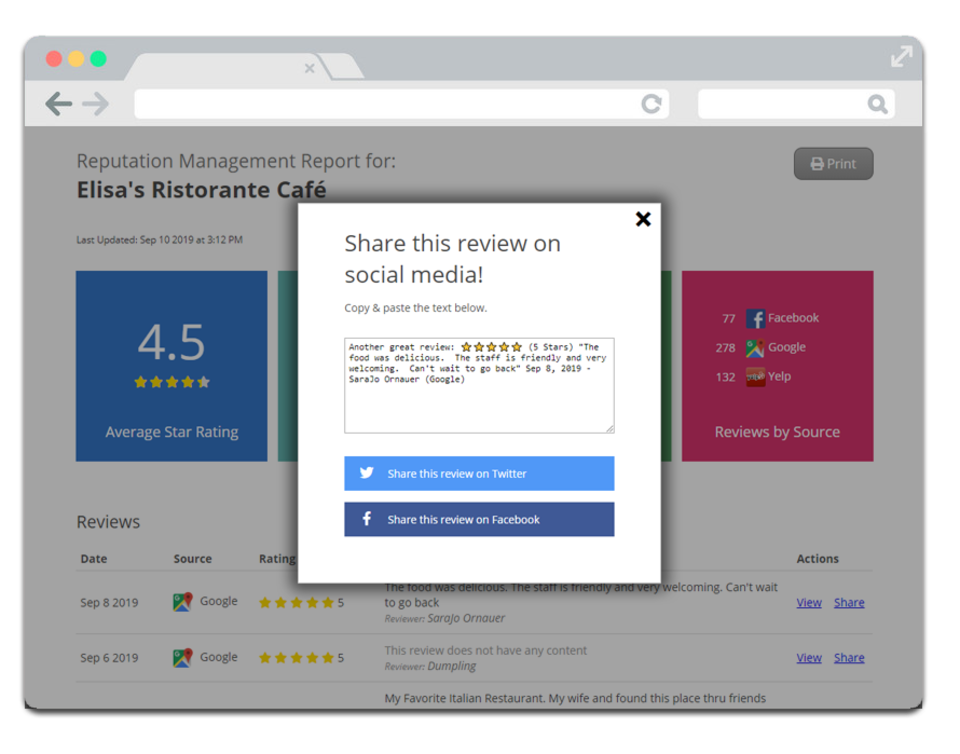The image size is (960, 754).
Task: Click the five-star rating in Sep 6 row
Action: [x=296, y=658]
